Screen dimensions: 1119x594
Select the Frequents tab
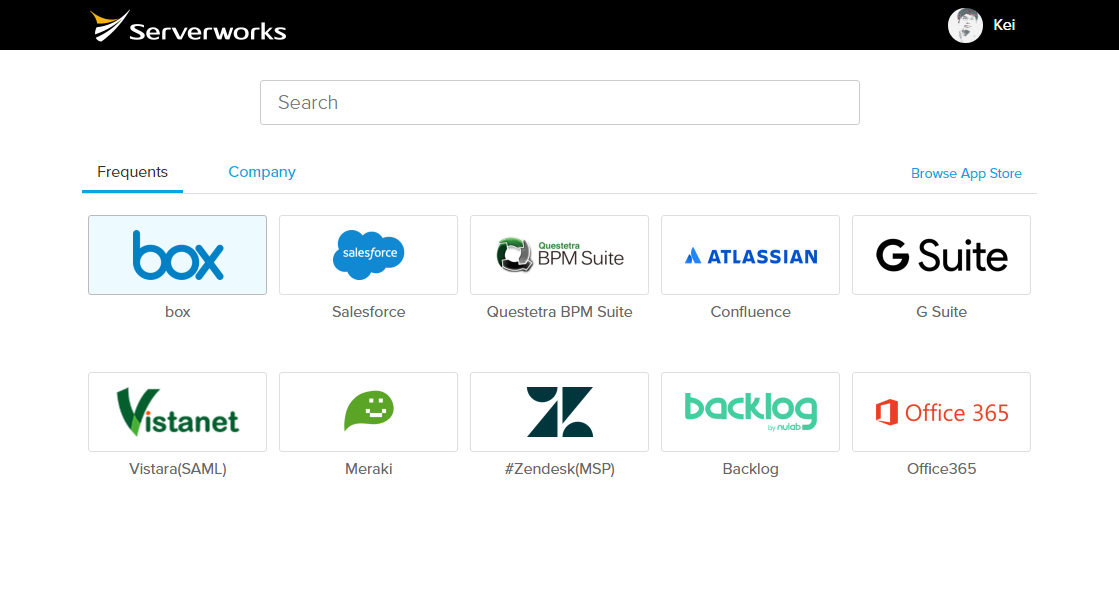click(132, 172)
